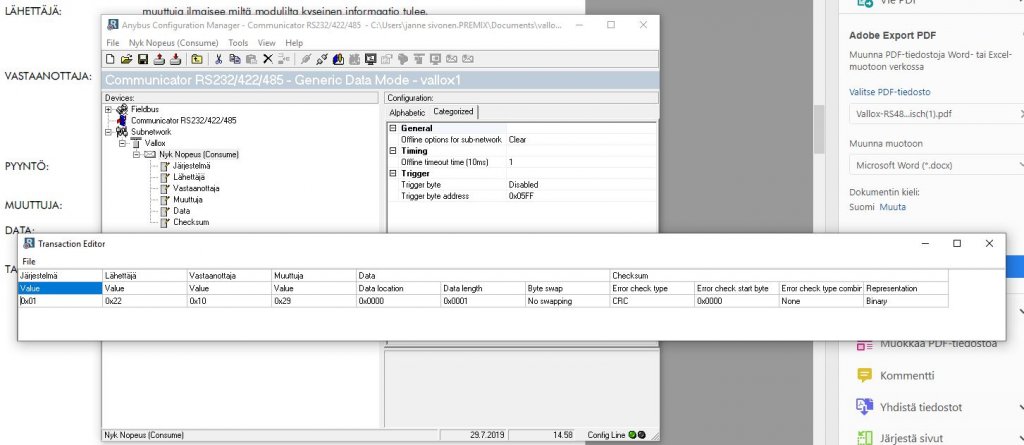Open the Muunna muotoon format dropdown
The image size is (1024, 445).
935,166
